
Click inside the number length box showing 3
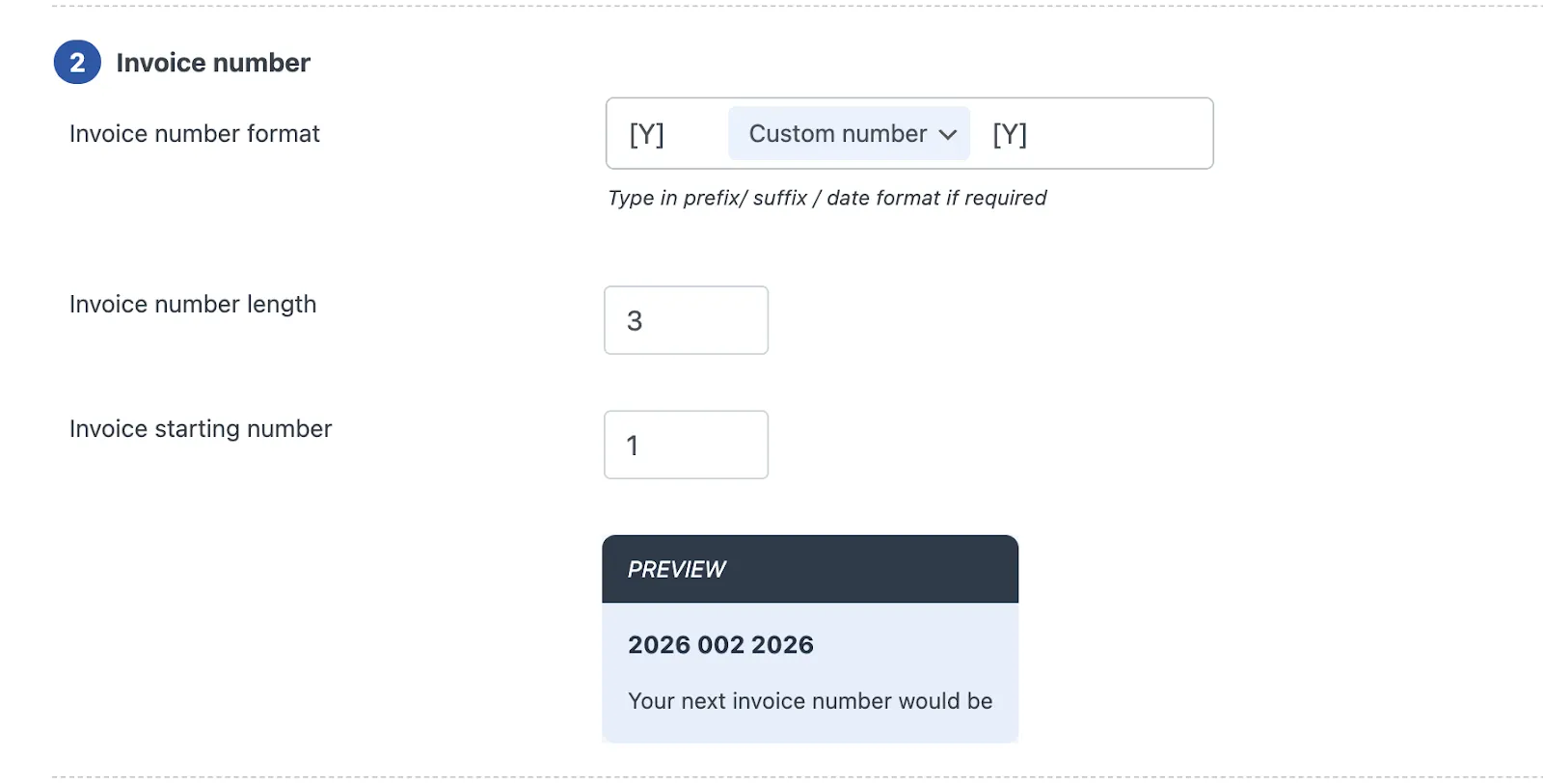[685, 320]
